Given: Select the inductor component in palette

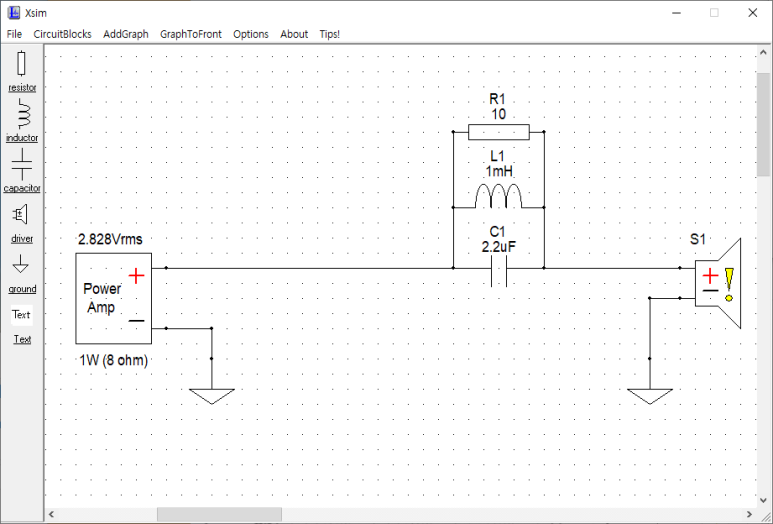Looking at the screenshot, I should (22, 120).
